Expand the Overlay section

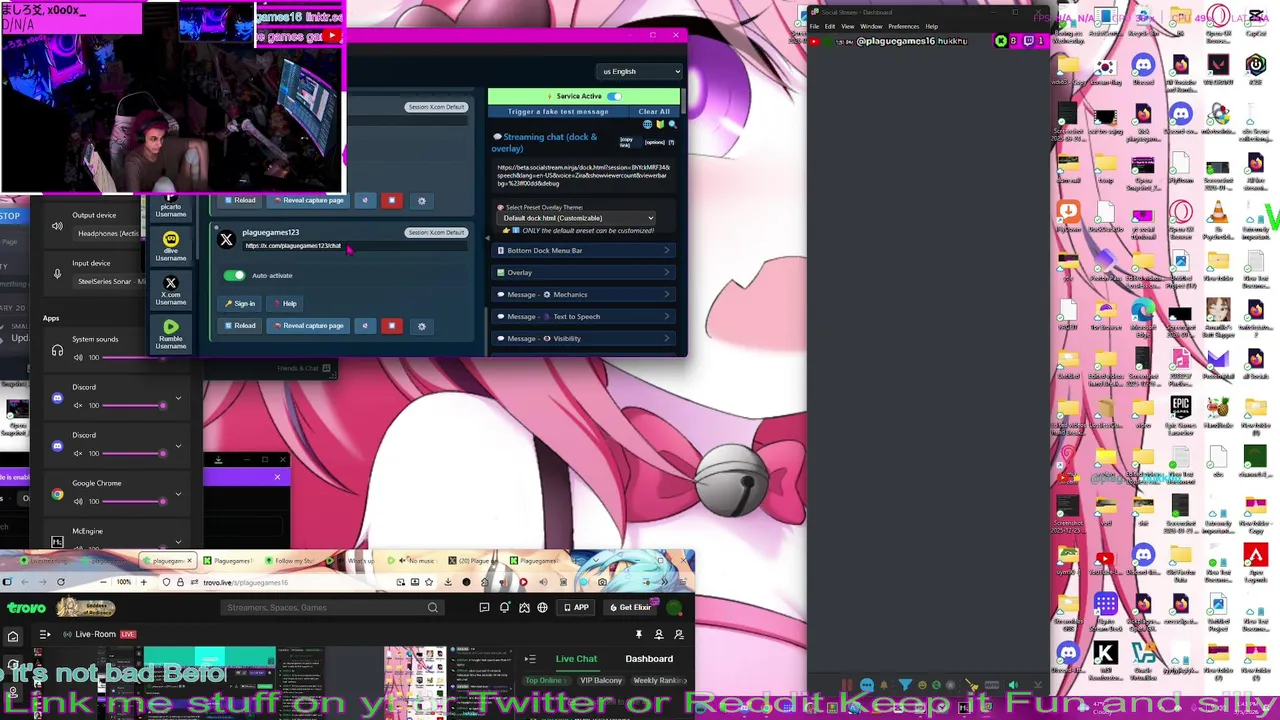[x=585, y=272]
